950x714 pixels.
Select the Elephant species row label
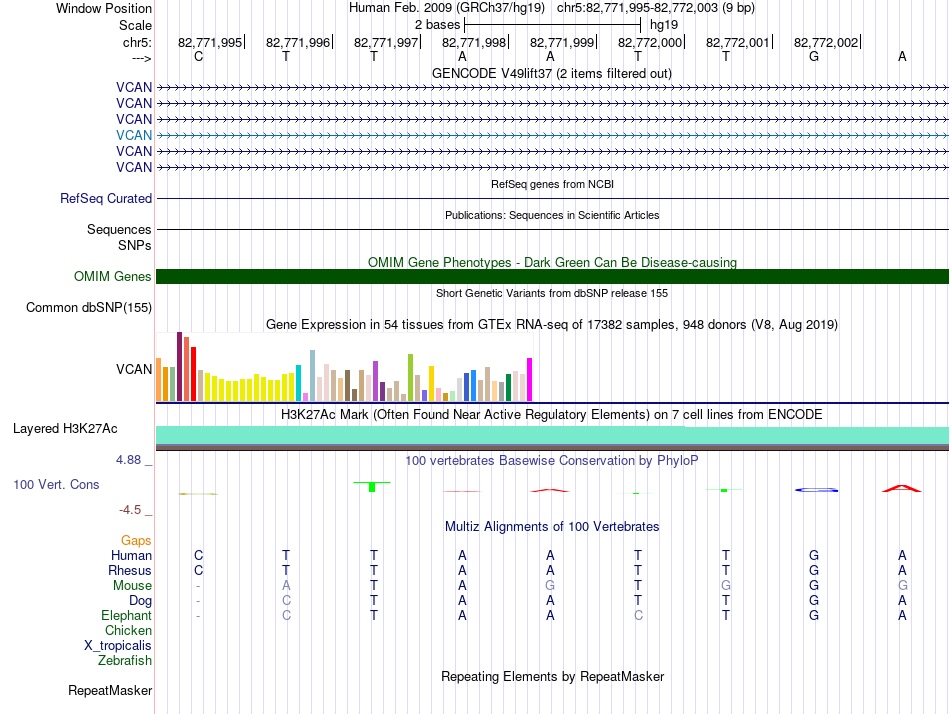point(126,615)
